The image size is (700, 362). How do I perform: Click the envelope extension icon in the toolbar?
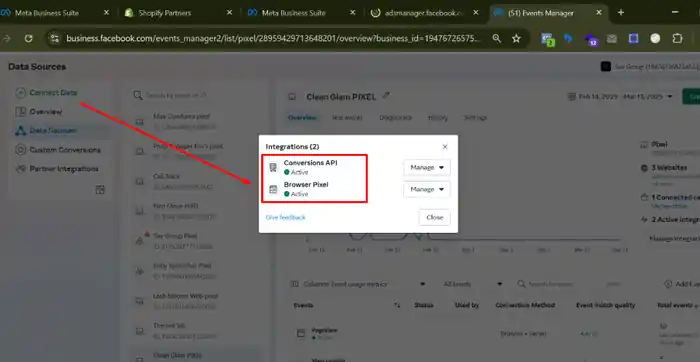point(612,39)
